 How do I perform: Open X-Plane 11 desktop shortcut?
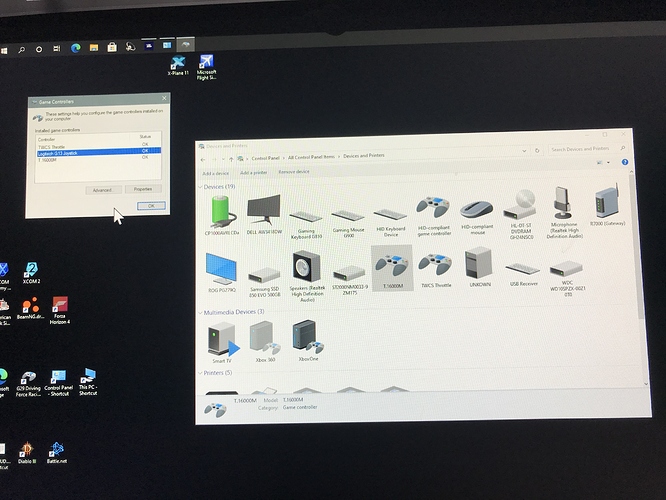(178, 66)
